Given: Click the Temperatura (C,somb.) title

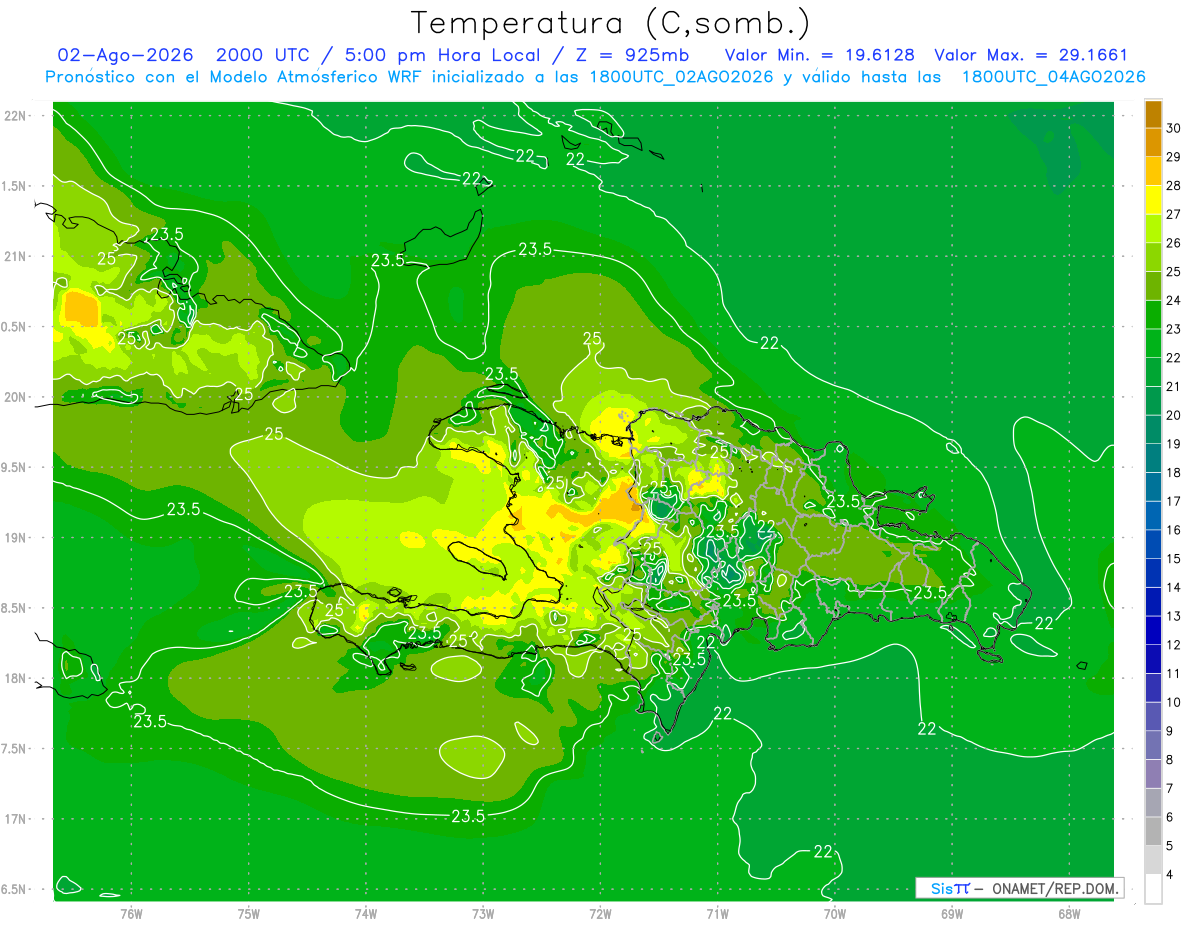Looking at the screenshot, I should coord(610,23).
